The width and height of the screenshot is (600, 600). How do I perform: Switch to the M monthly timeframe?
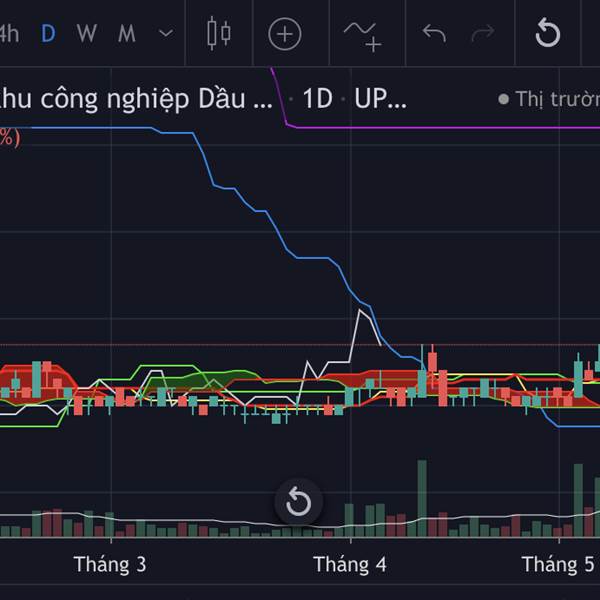click(127, 34)
